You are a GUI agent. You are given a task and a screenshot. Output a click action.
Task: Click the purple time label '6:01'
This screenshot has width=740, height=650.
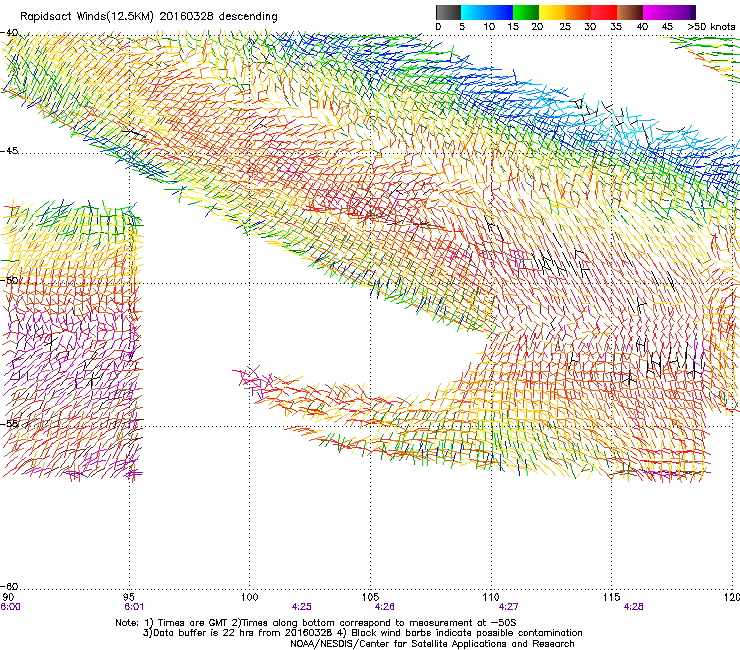(x=134, y=607)
